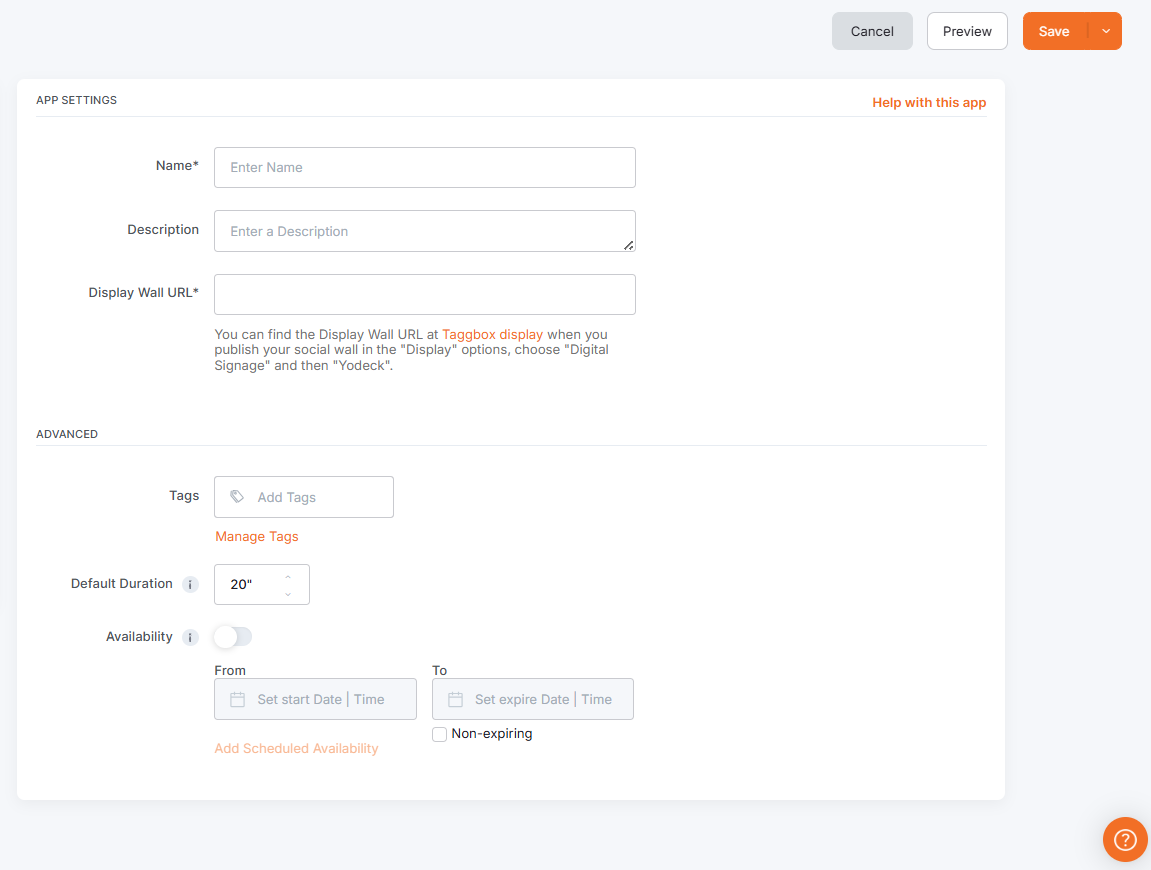Click the Default Duration info icon

[190, 584]
